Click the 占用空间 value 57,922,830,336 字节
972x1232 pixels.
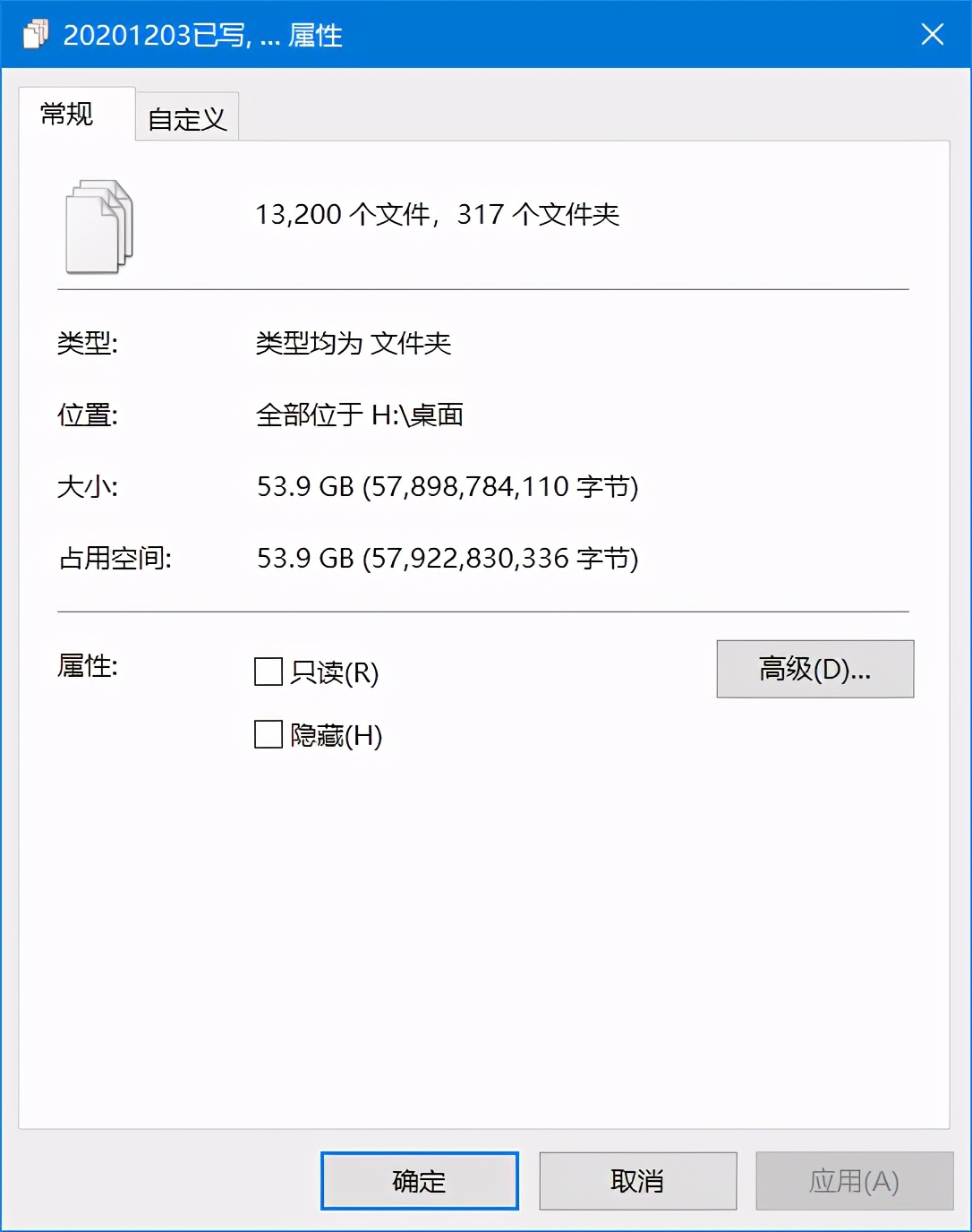click(500, 559)
